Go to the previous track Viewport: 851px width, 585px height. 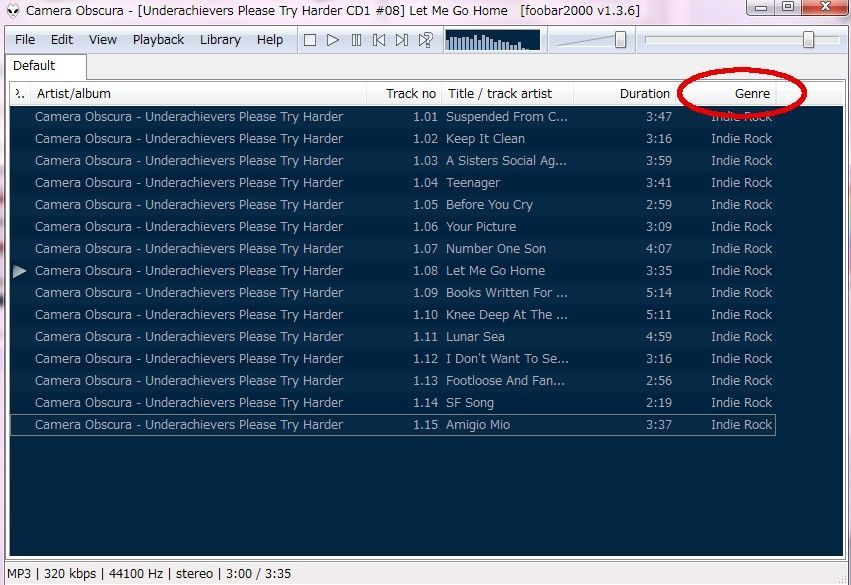379,40
